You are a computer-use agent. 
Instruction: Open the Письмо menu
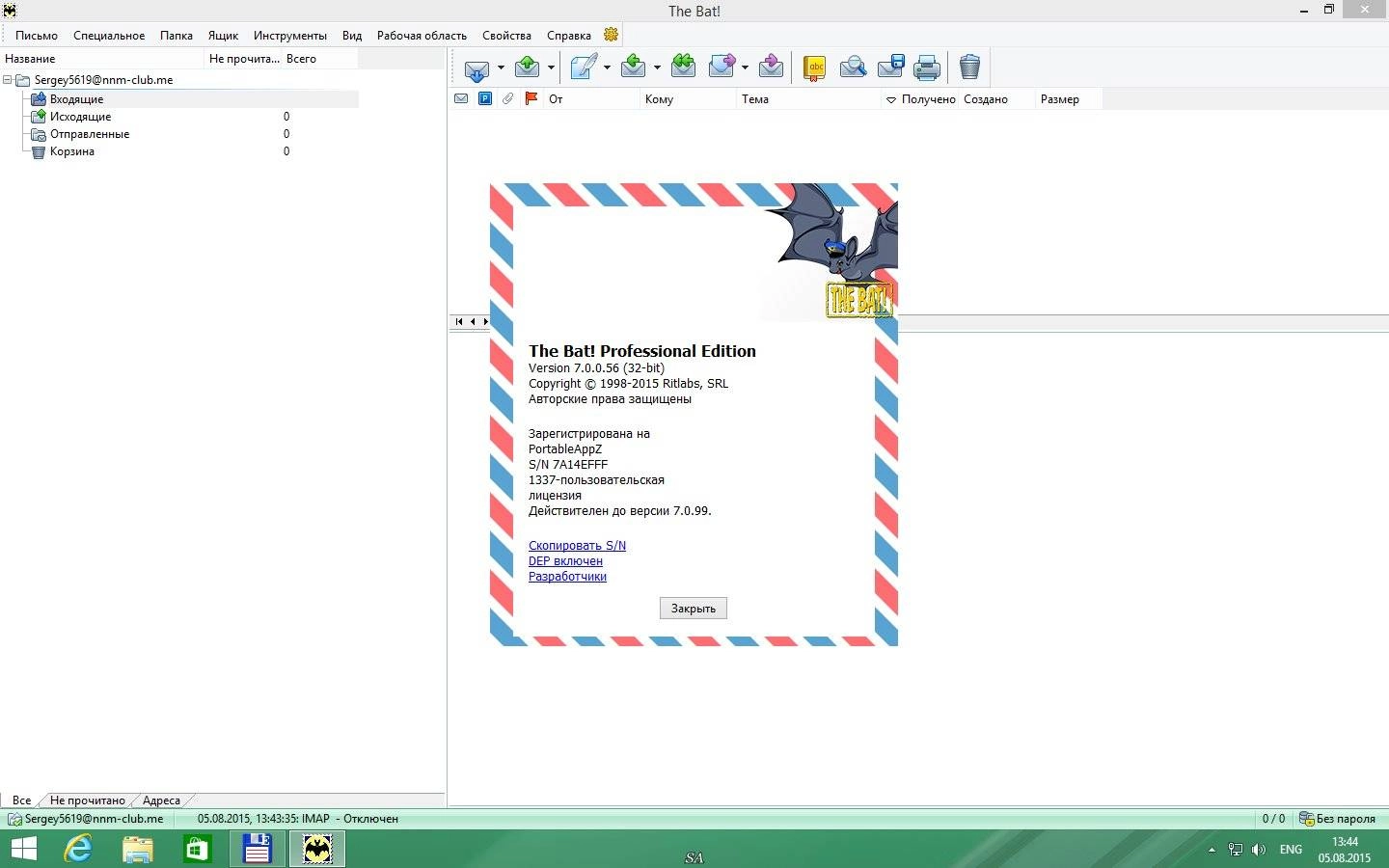pos(37,36)
